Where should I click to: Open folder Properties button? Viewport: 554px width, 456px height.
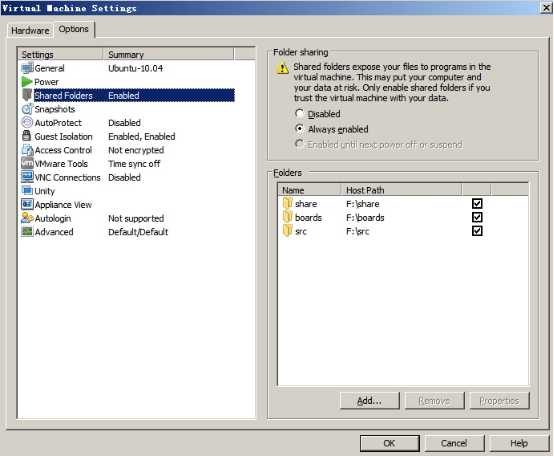[x=499, y=401]
